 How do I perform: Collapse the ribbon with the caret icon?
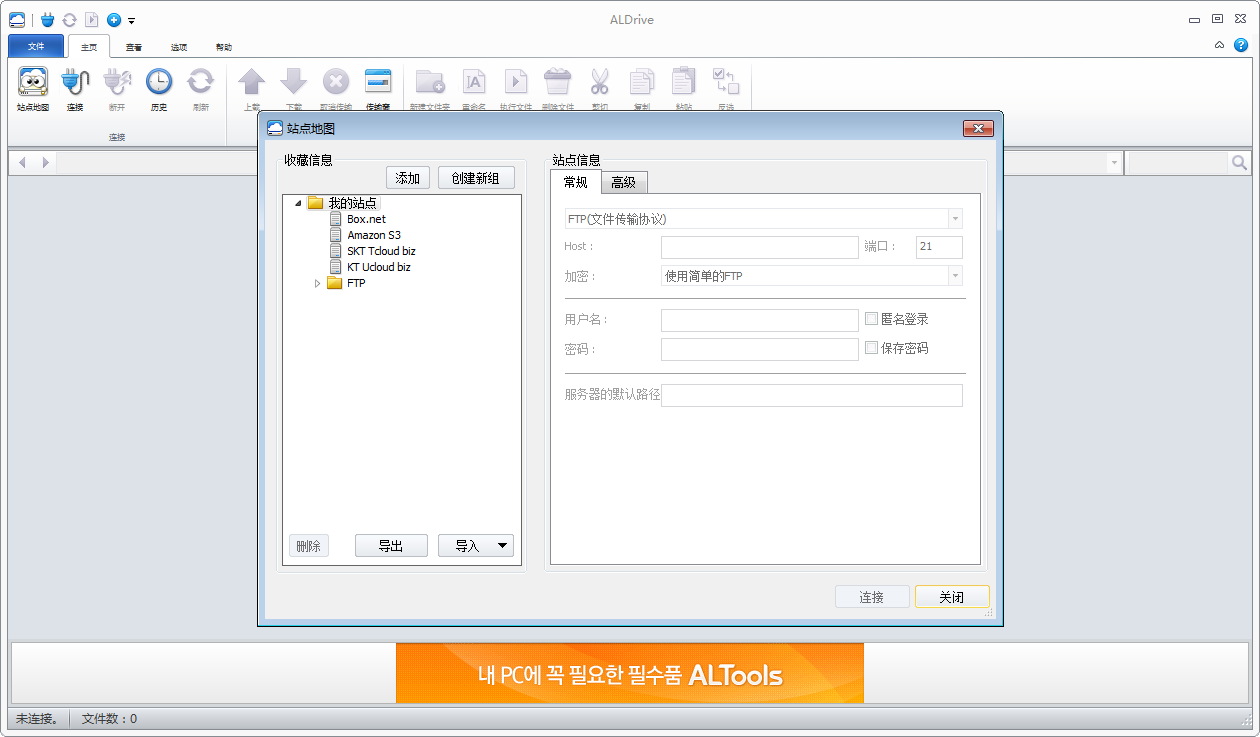(x=1219, y=45)
